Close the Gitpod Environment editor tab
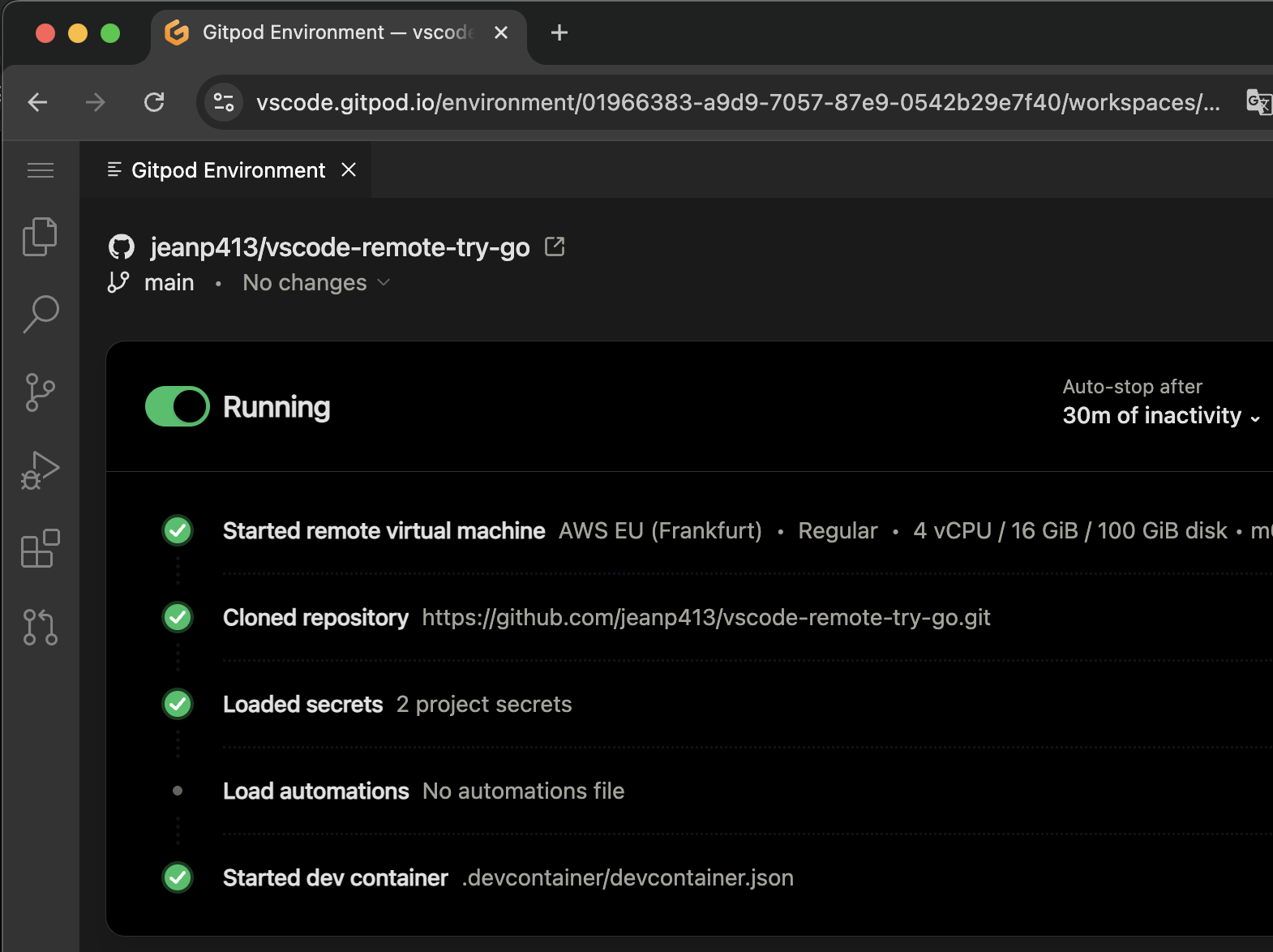Screen dimensions: 1273x952 (349, 169)
